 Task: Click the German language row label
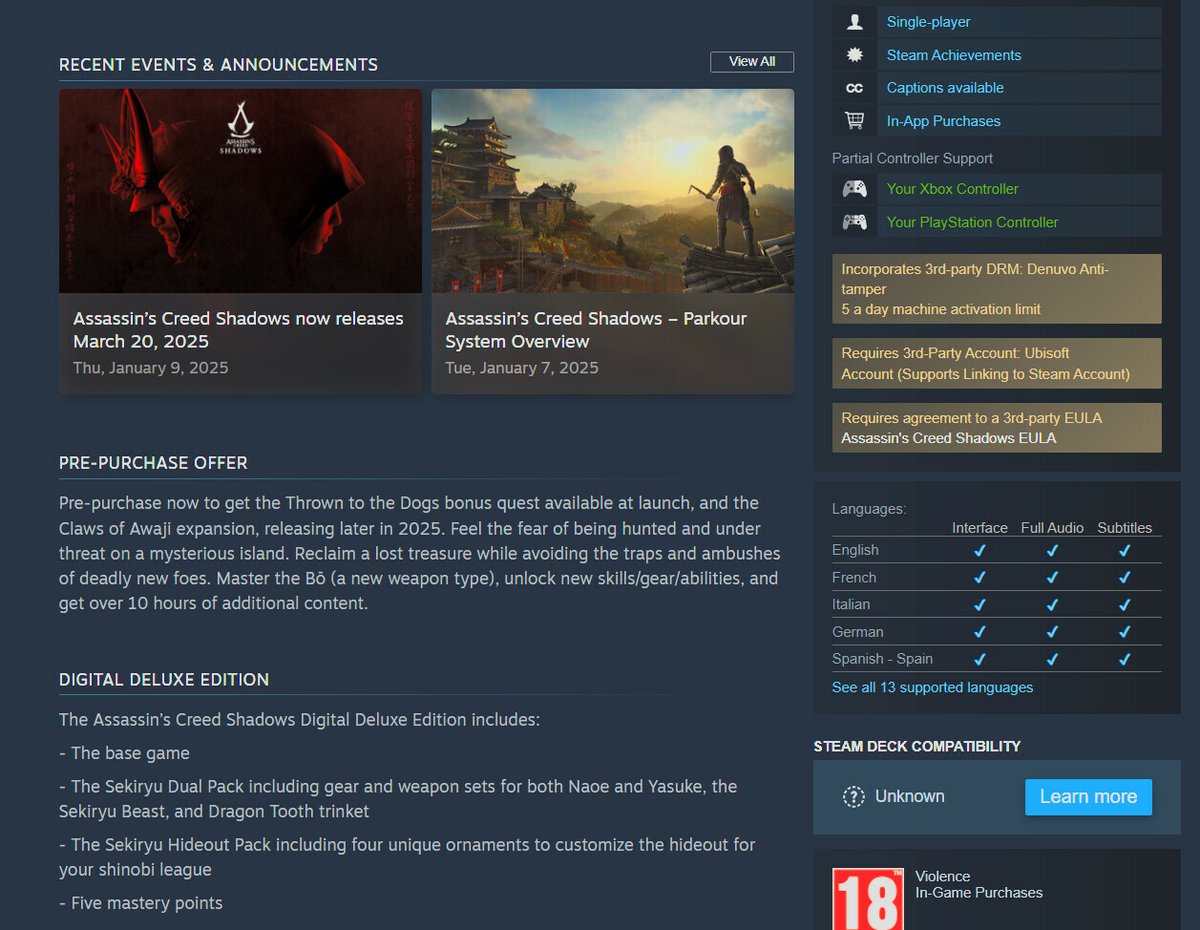click(858, 632)
